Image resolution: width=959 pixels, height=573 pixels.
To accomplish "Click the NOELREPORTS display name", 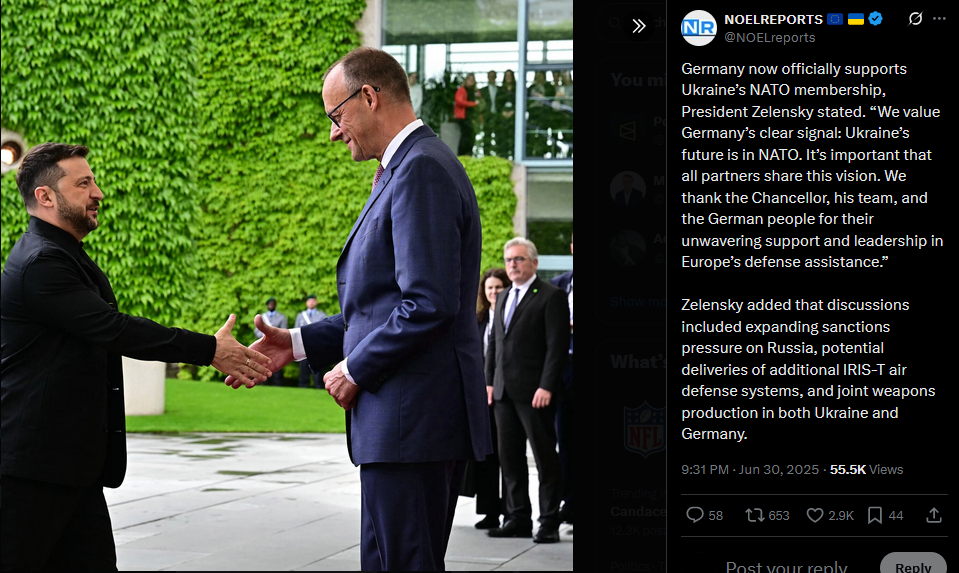I will (774, 20).
